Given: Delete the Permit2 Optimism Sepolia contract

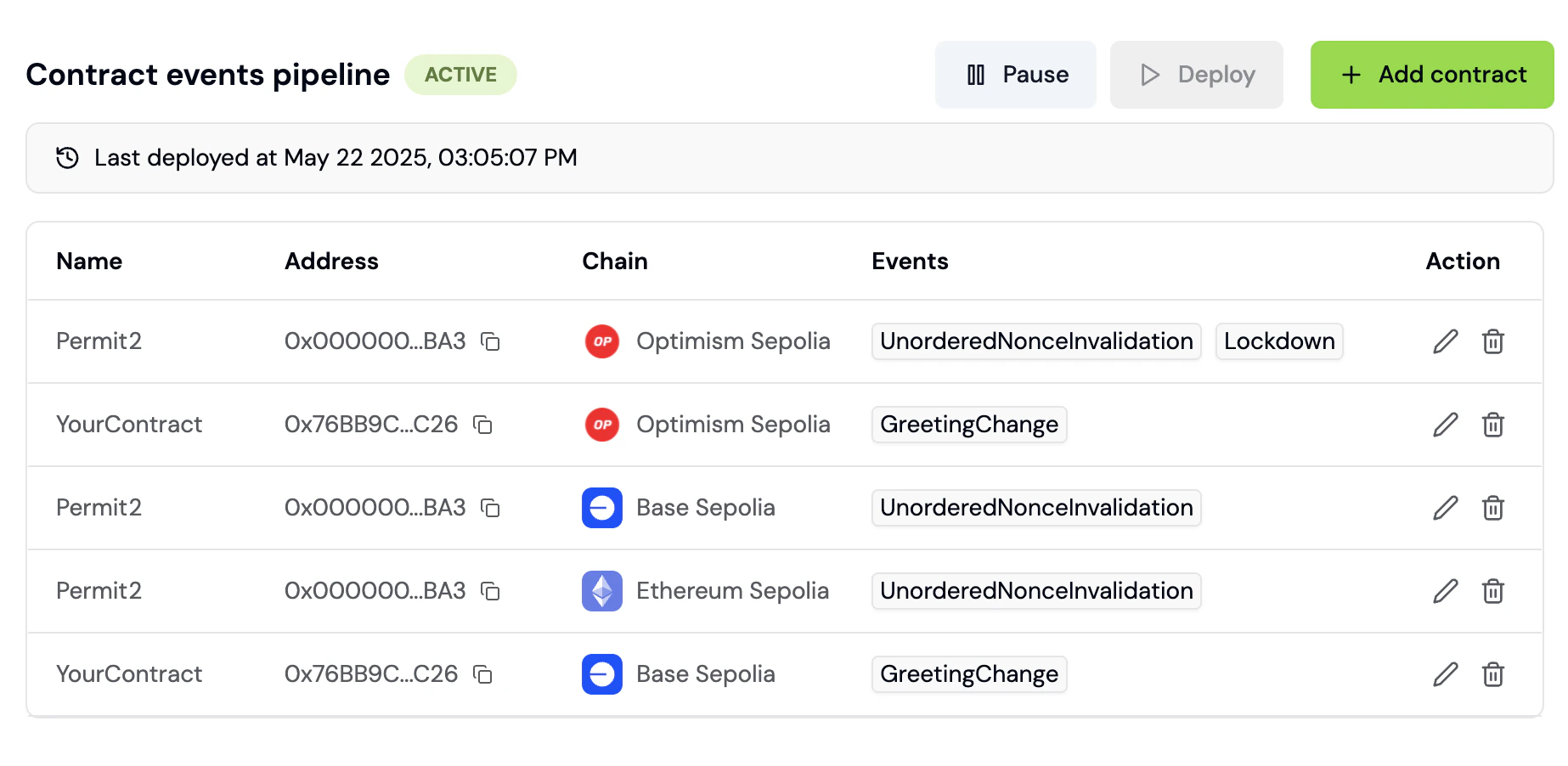Looking at the screenshot, I should (1492, 341).
